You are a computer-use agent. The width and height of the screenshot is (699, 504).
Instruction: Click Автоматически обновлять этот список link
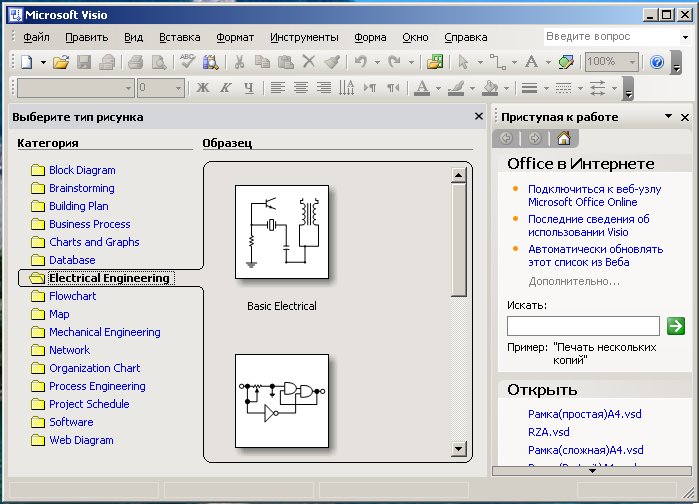point(596,255)
